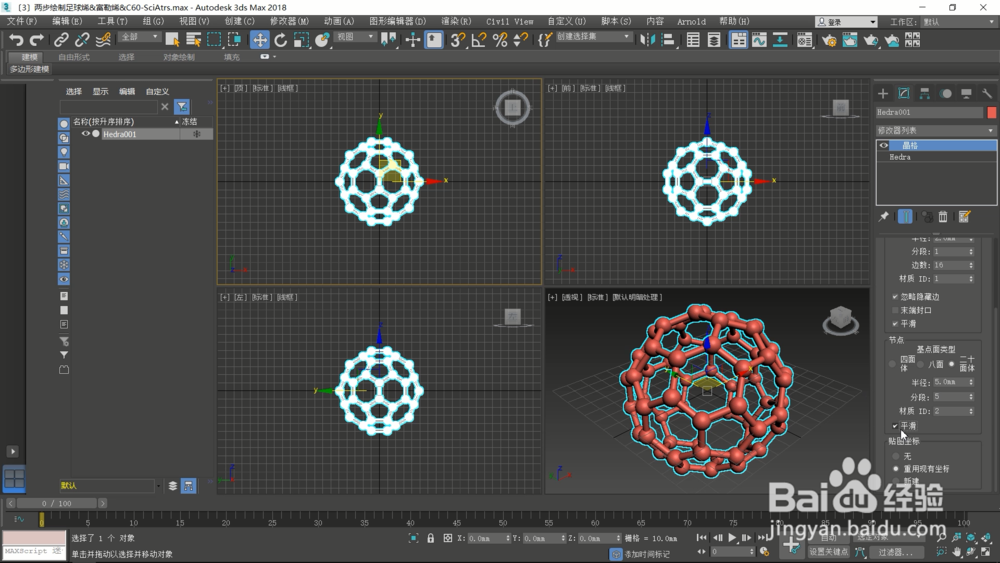Select 重用现有坐标 mapping radio
The image size is (1000, 563).
[895, 469]
